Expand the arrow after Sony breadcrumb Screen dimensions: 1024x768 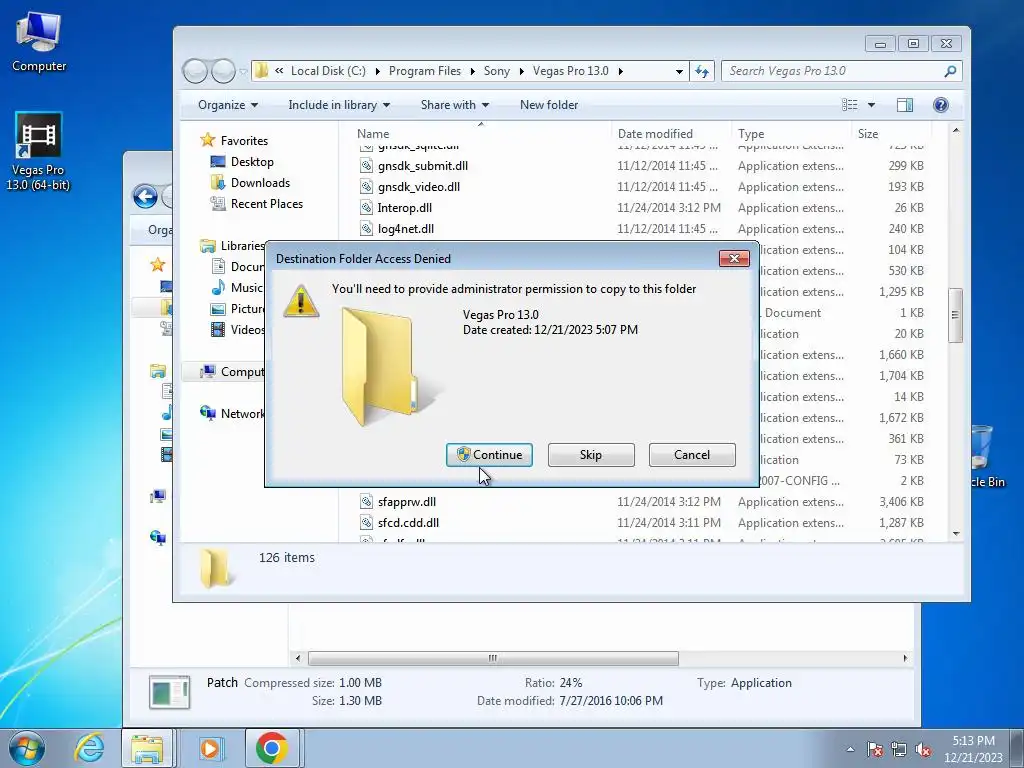coord(522,71)
